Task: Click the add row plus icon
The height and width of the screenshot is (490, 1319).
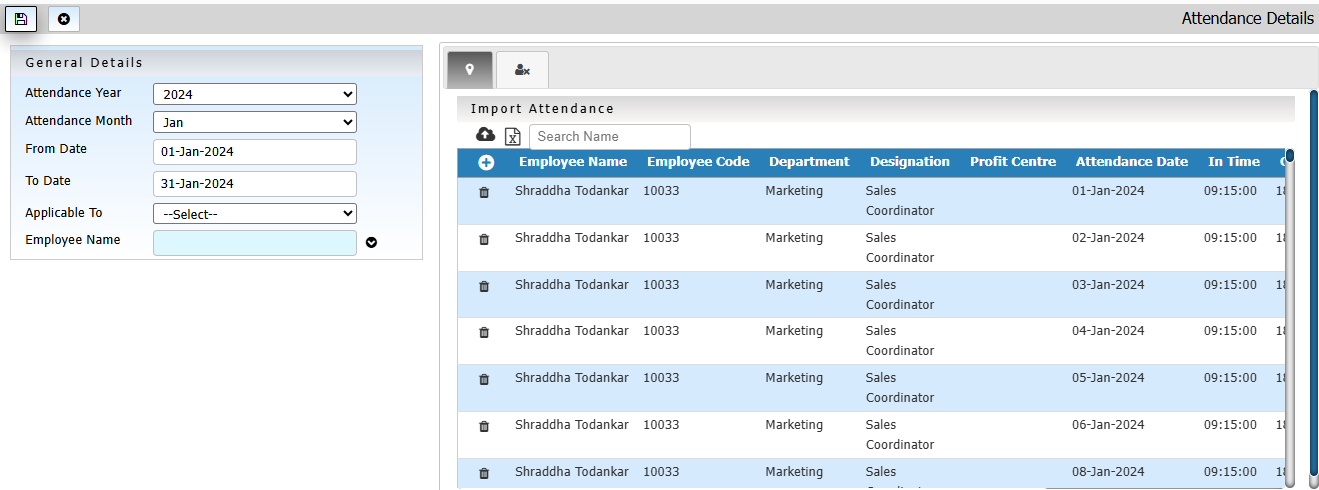Action: point(486,162)
